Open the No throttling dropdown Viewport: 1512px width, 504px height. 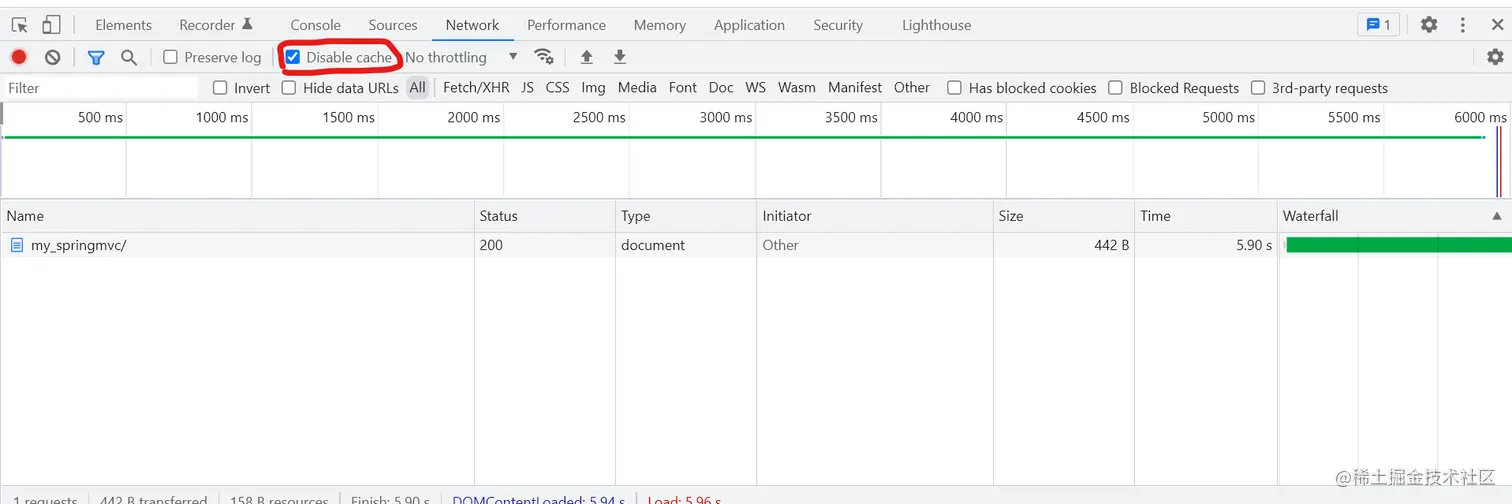462,57
